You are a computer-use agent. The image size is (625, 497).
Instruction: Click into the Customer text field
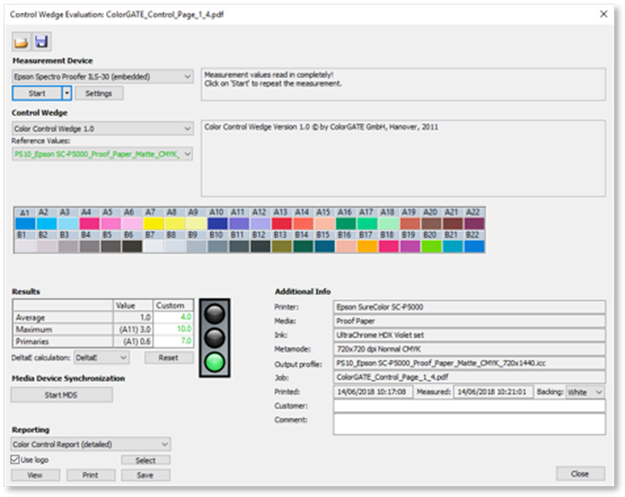[470, 407]
